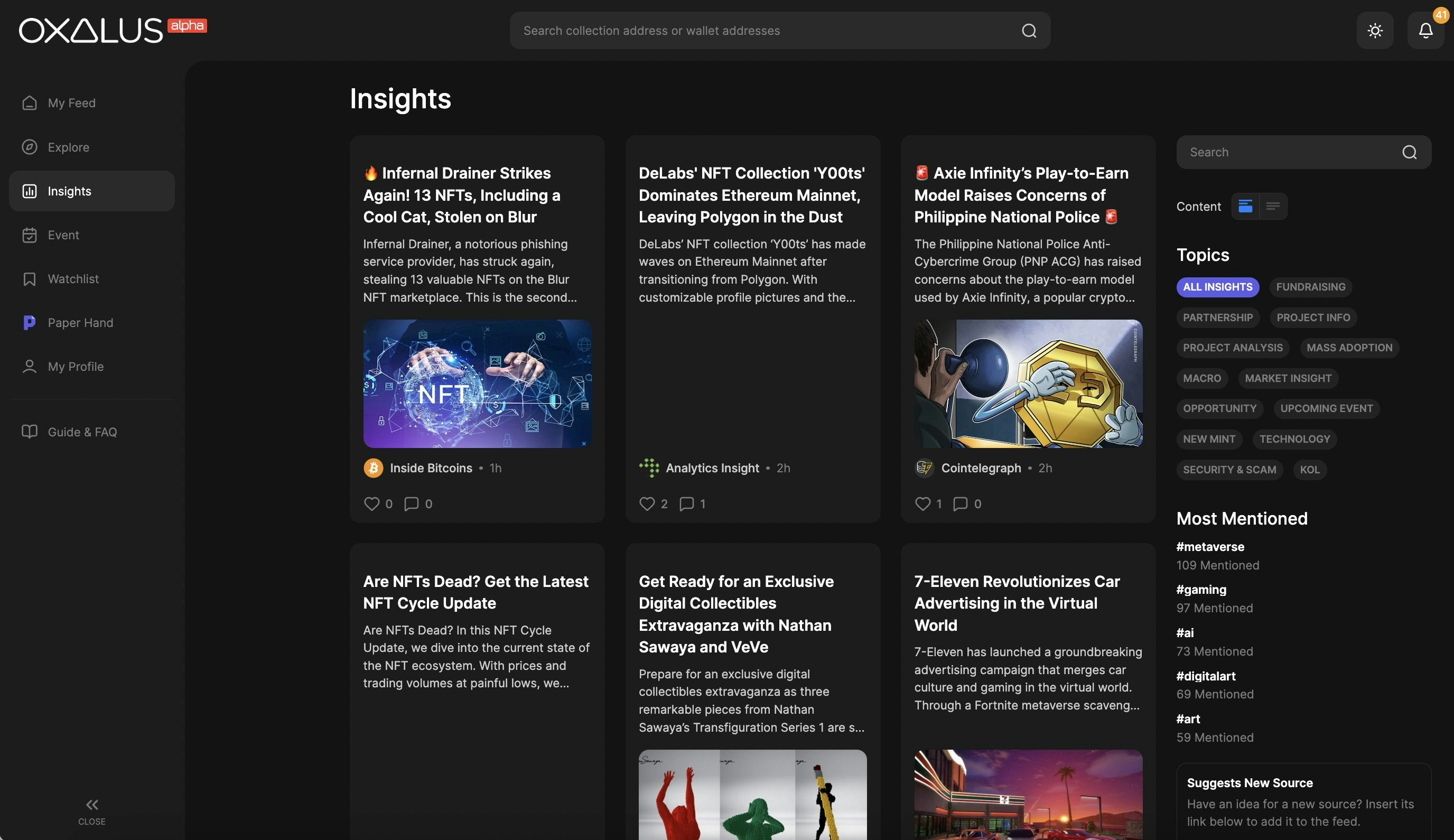The height and width of the screenshot is (840, 1454).
Task: Open Watchlist in the sidebar
Action: [92, 278]
